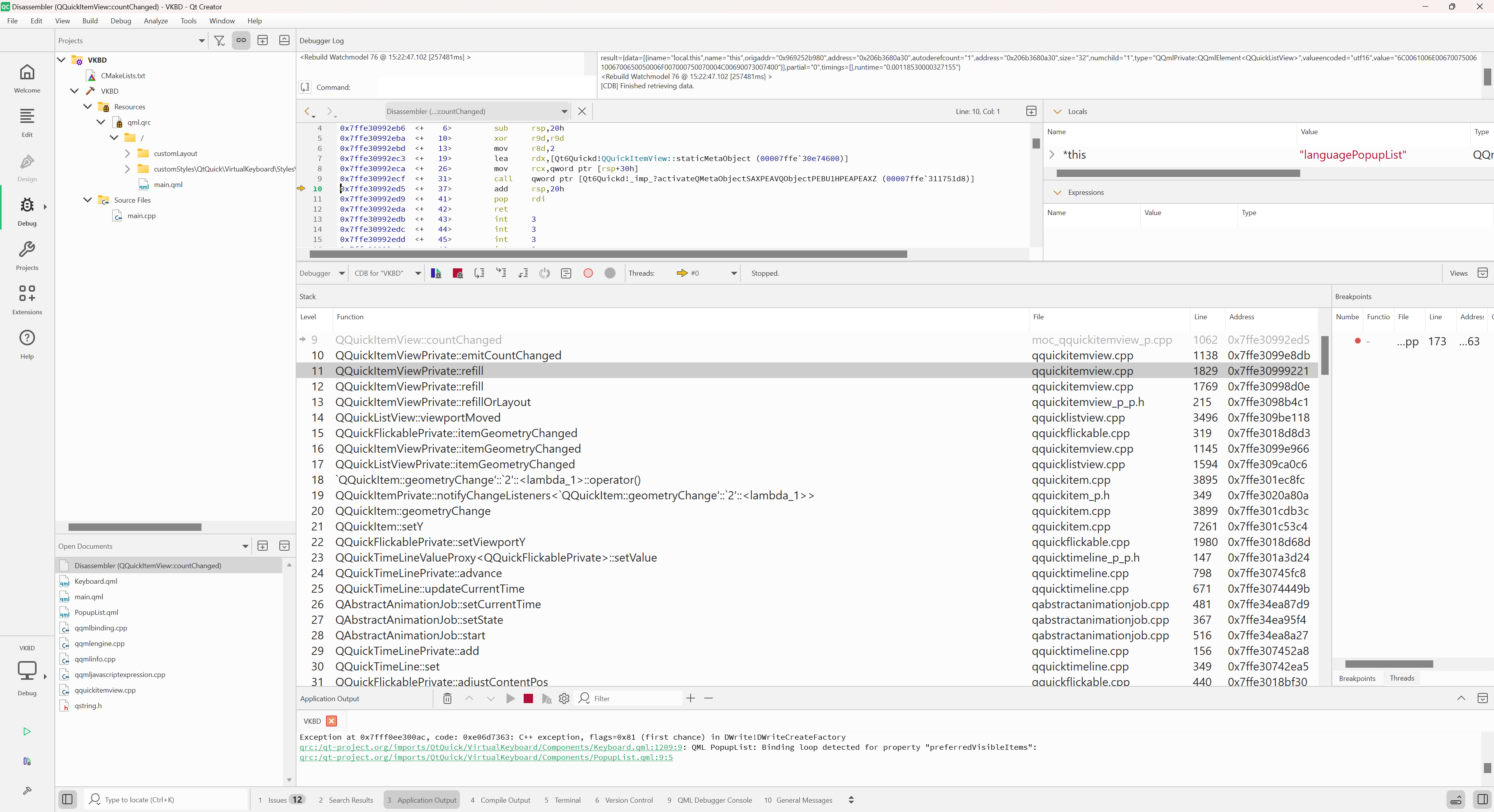This screenshot has width=1494, height=812.
Task: Click the disassembler horizontal scrollbar
Action: tap(608, 254)
